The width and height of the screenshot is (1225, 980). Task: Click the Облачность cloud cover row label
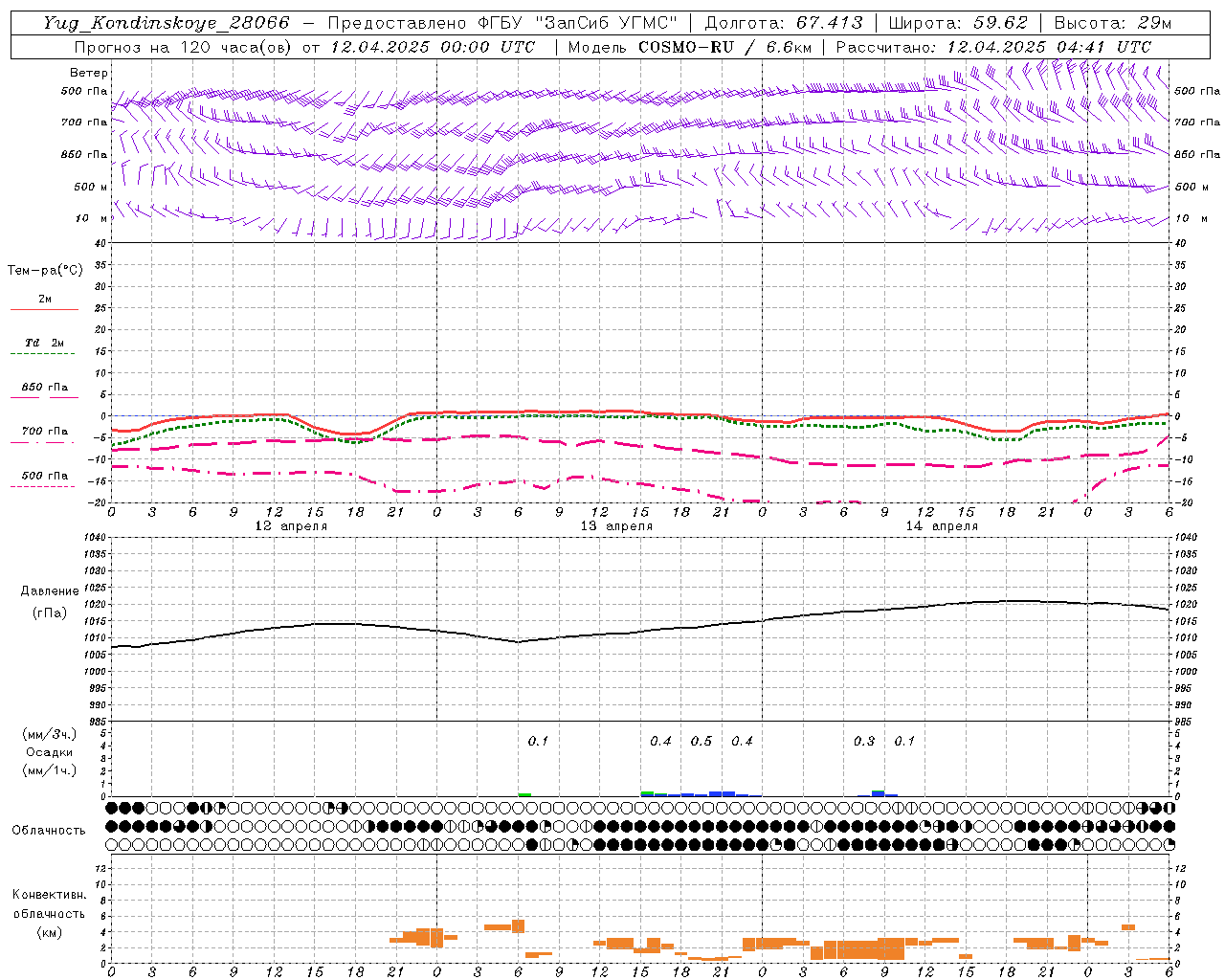[49, 830]
